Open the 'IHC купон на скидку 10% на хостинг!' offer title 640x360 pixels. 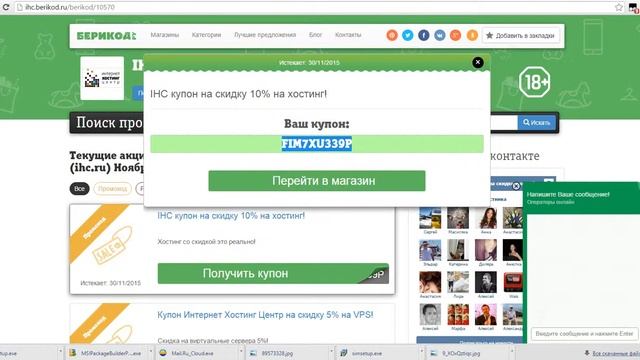click(231, 216)
